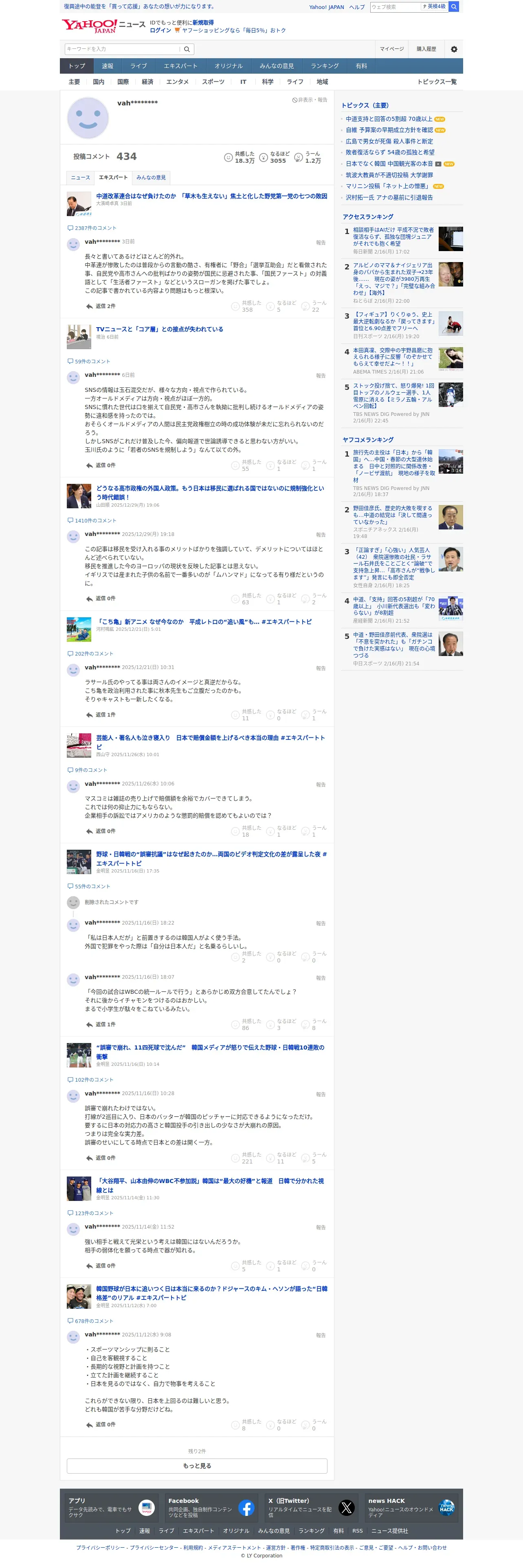This screenshot has width=523, height=1568.
Task: Open the news HACK icon in footer
Action: (446, 1508)
